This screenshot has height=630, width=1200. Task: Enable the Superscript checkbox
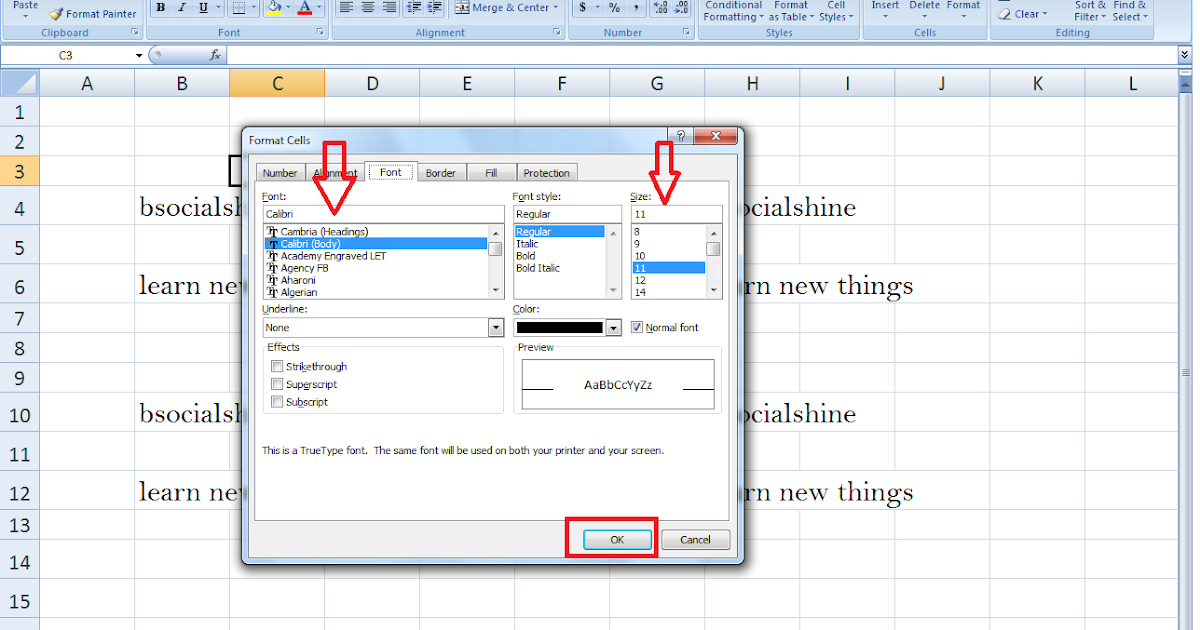pos(277,384)
